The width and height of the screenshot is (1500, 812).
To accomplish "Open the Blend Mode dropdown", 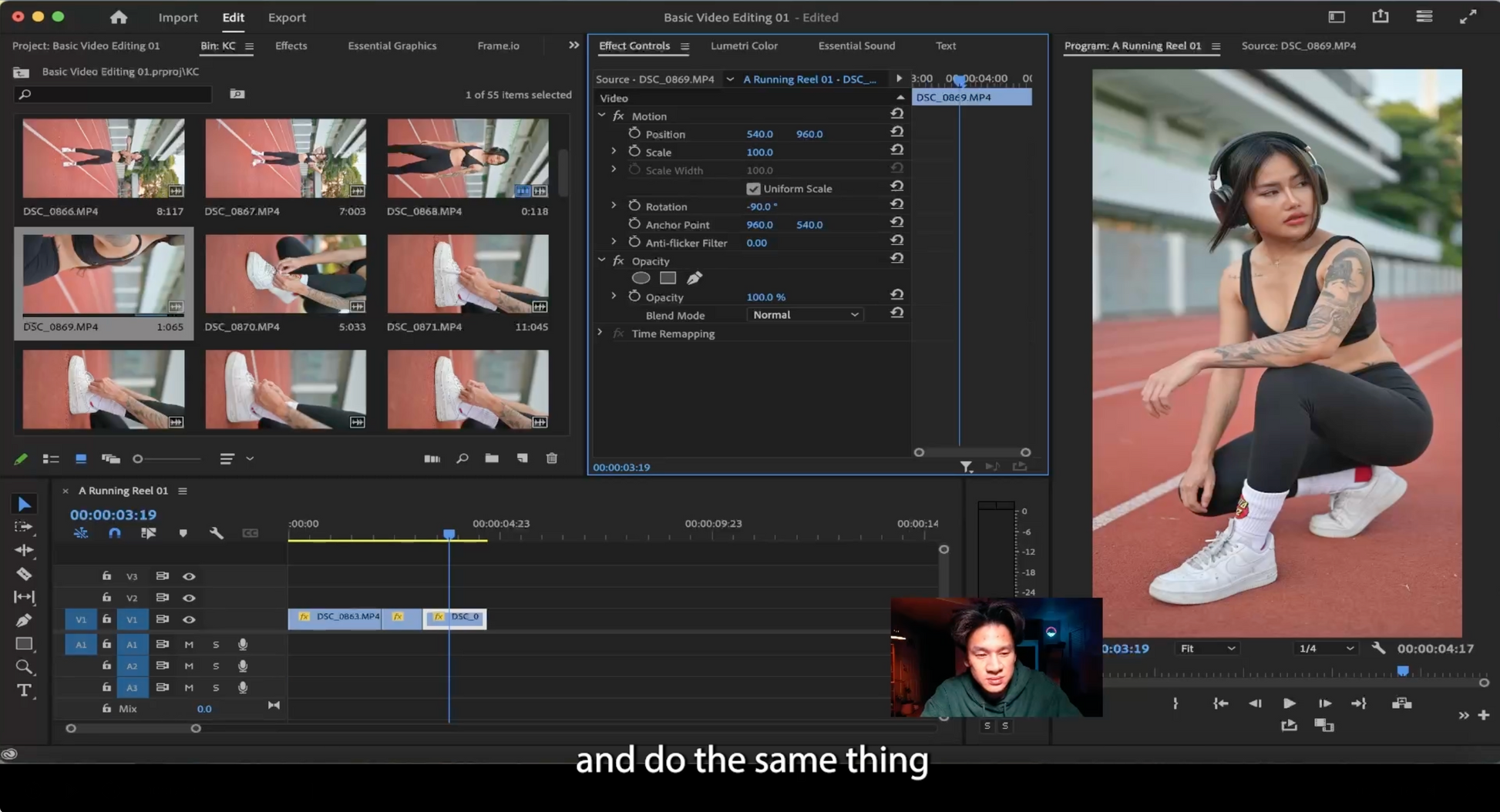I will [805, 315].
